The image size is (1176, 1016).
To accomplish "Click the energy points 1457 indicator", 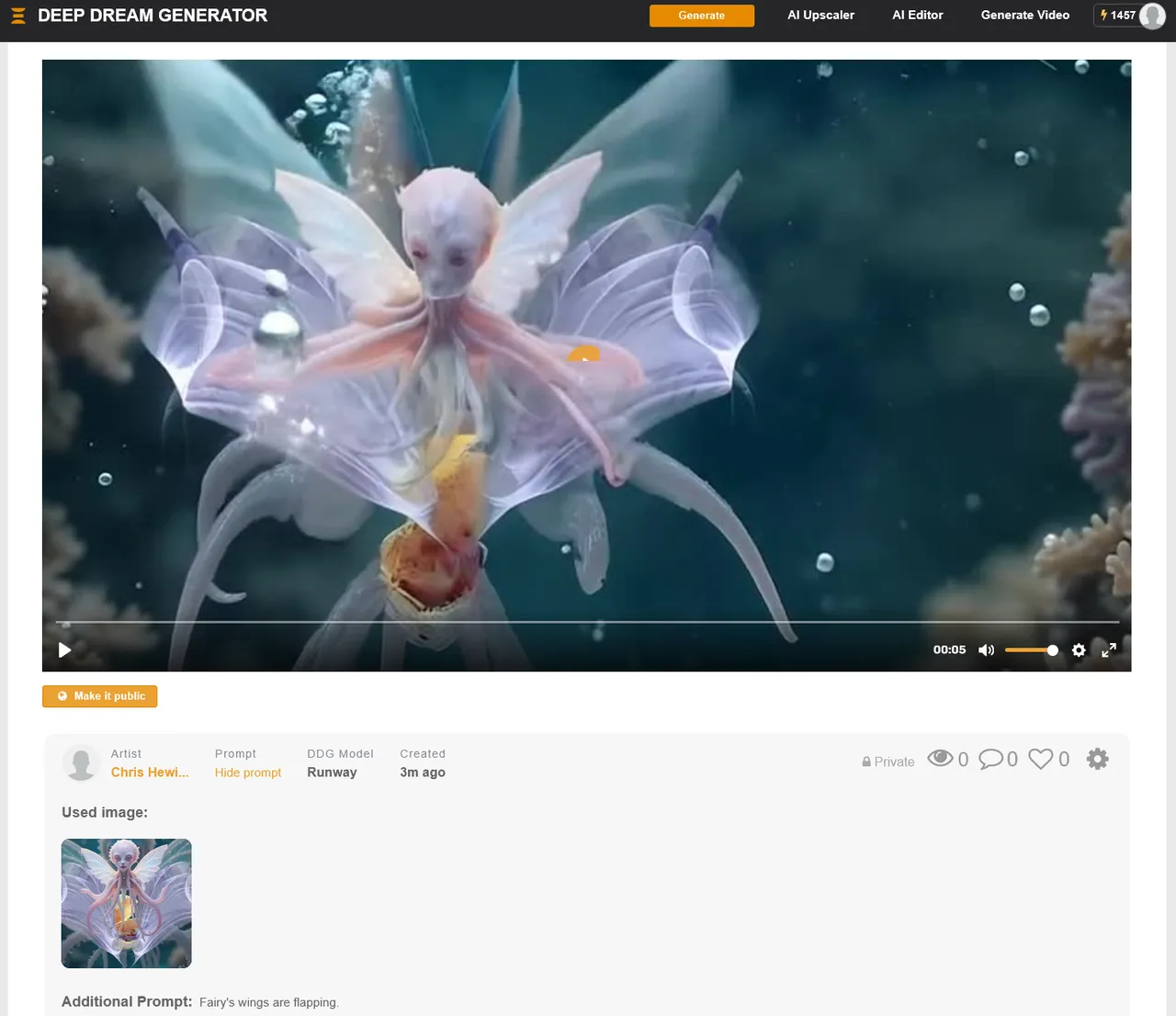I will click(x=1118, y=16).
